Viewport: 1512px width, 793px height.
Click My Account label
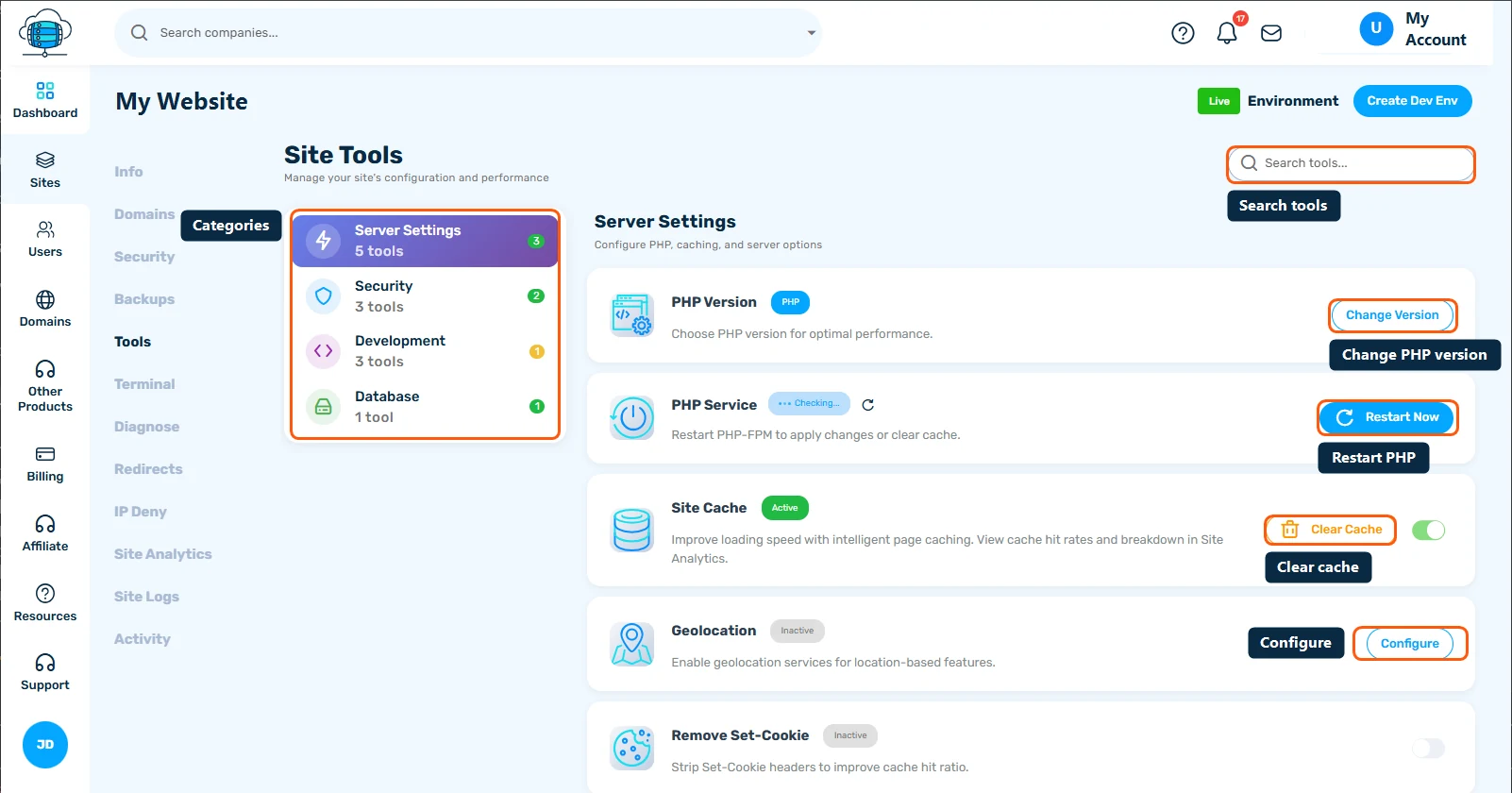(1436, 29)
